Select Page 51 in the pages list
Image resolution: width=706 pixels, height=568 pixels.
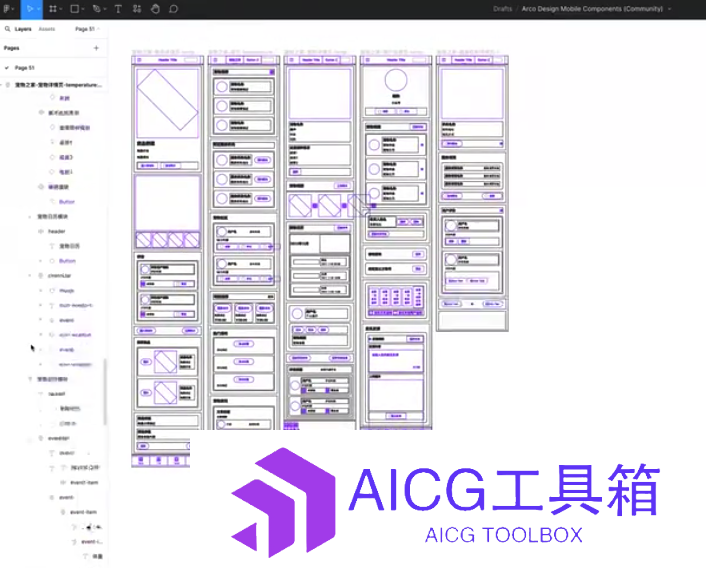25,68
